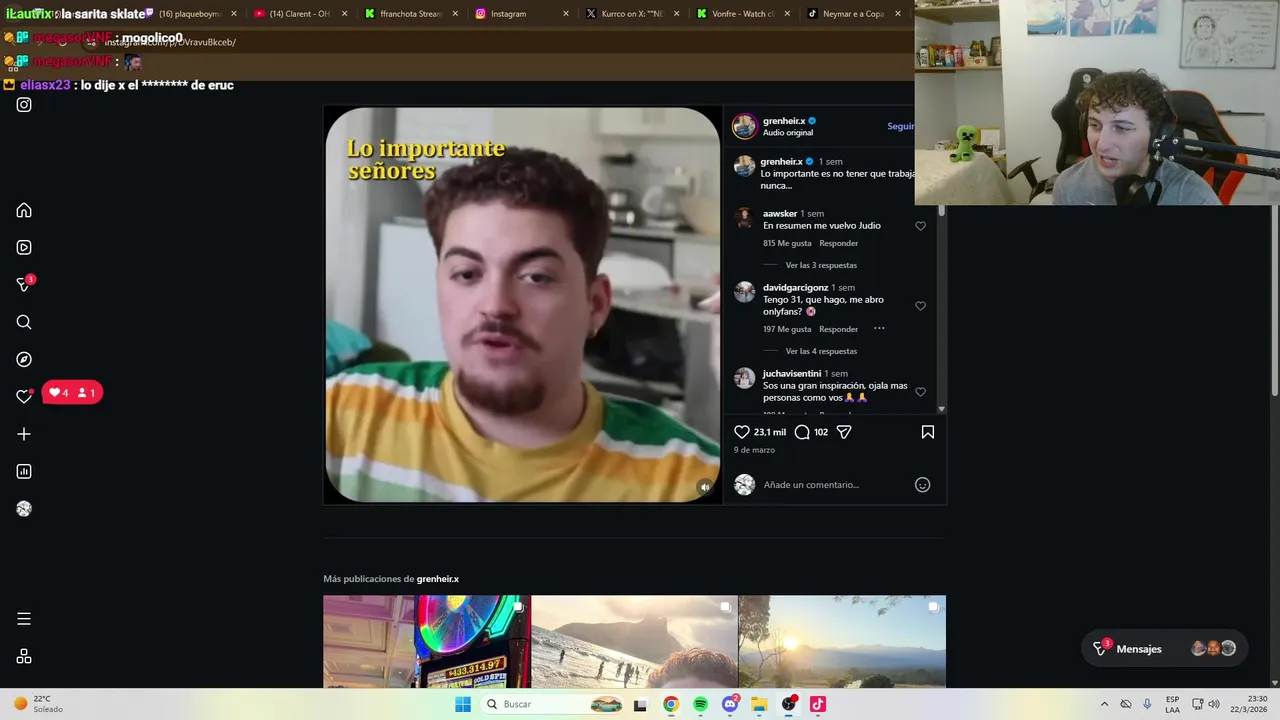The image size is (1280, 720).
Task: Open direct messages icon with red badge
Action: pyautogui.click(x=25, y=284)
